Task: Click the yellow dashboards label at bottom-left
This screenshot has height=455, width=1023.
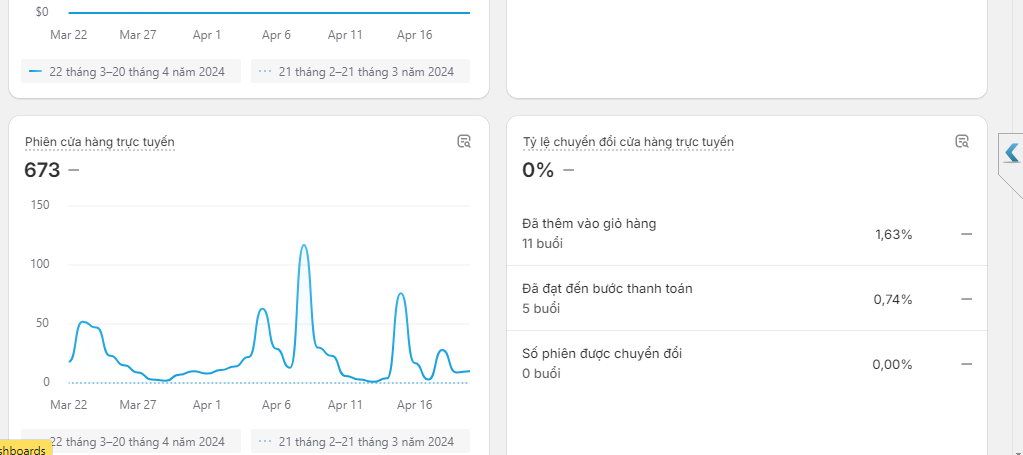Action: pyautogui.click(x=24, y=450)
